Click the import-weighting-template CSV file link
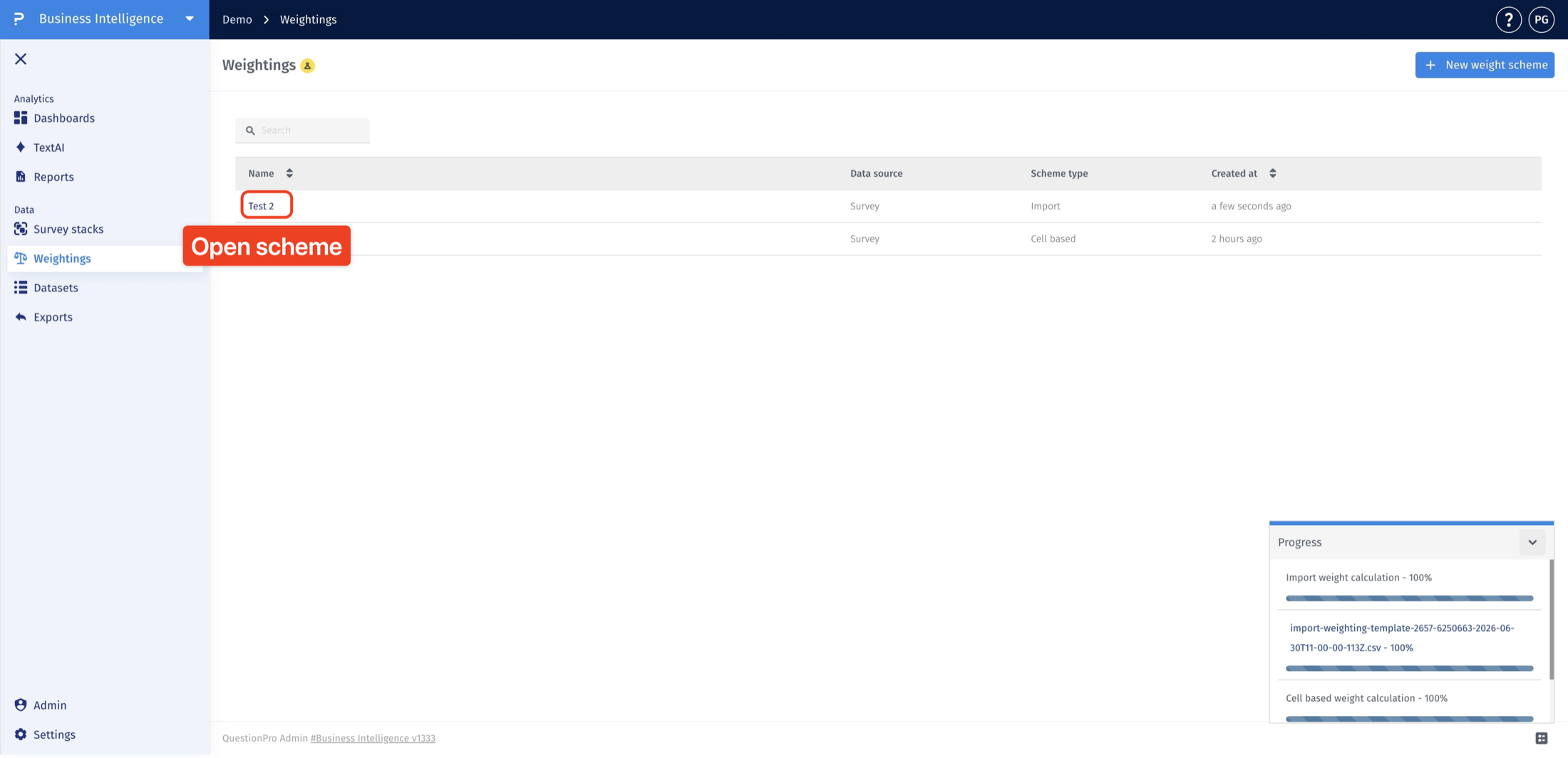Viewport: 1568px width, 758px height. (1402, 638)
